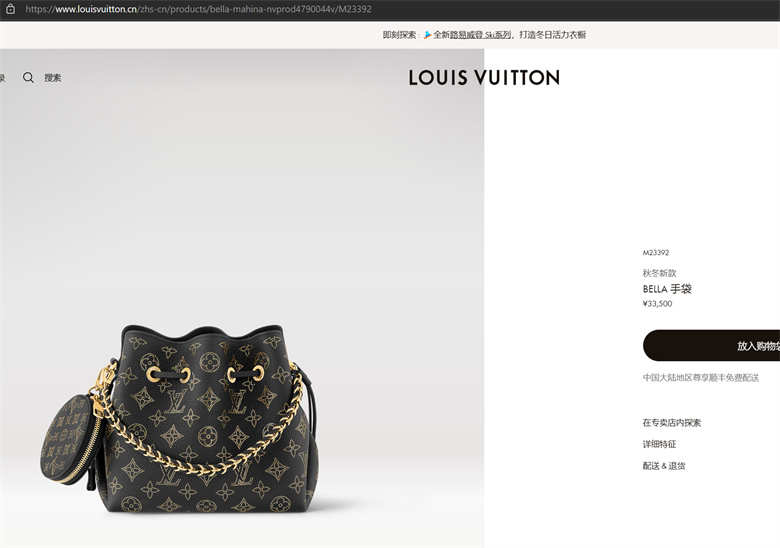The image size is (780, 548).
Task: Click the partially visible login label at left
Action: tap(2, 78)
